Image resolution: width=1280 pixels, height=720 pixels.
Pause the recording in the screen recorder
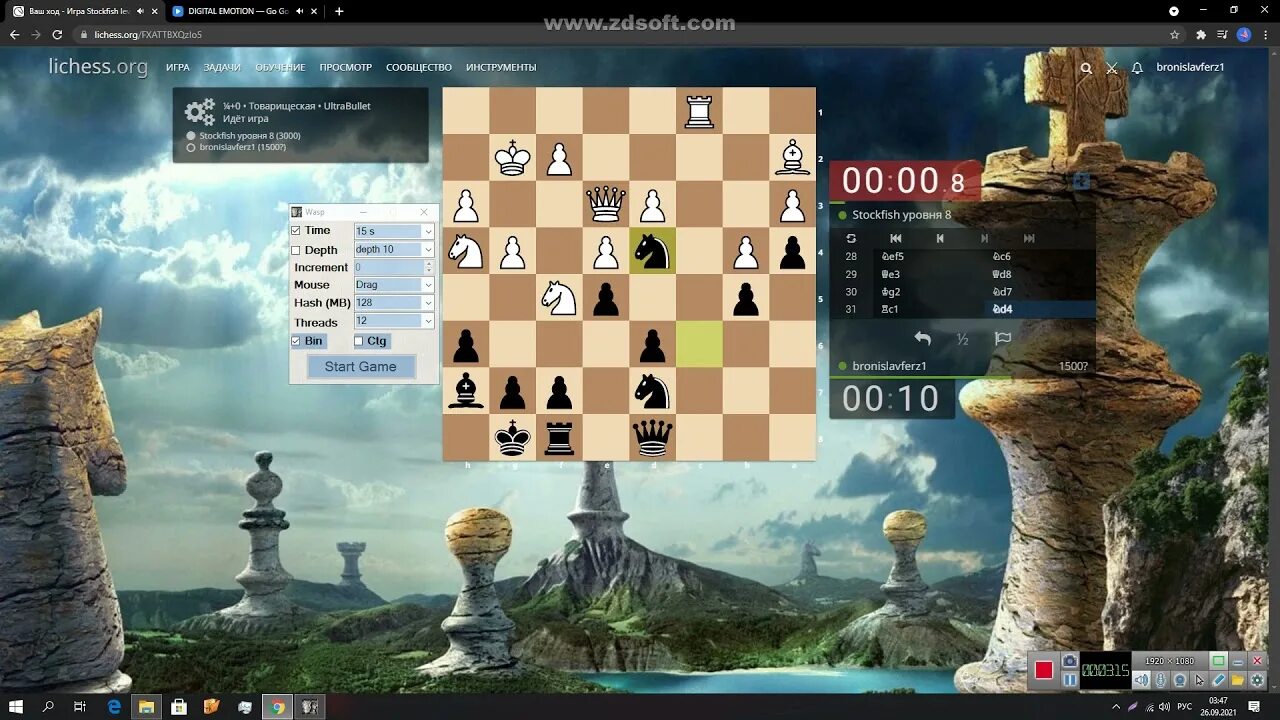coord(1069,678)
